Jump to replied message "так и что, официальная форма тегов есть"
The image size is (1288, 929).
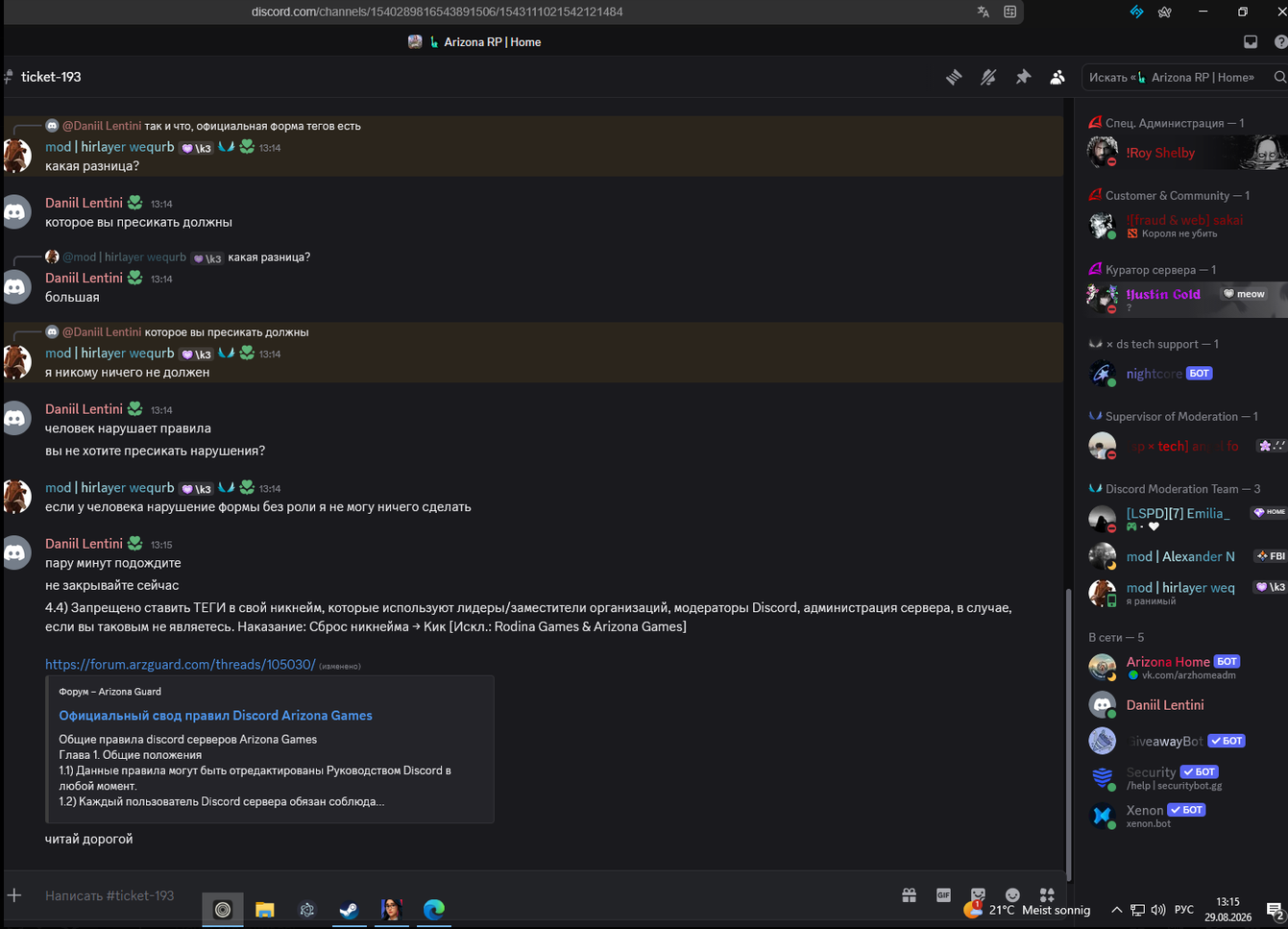pos(253,126)
